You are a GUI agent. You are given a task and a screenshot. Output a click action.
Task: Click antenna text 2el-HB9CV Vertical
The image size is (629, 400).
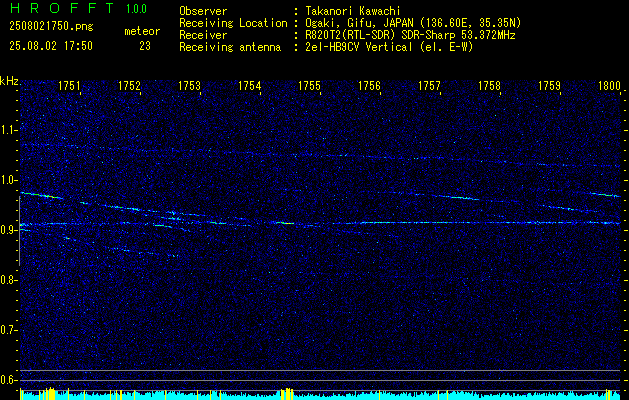pos(359,47)
